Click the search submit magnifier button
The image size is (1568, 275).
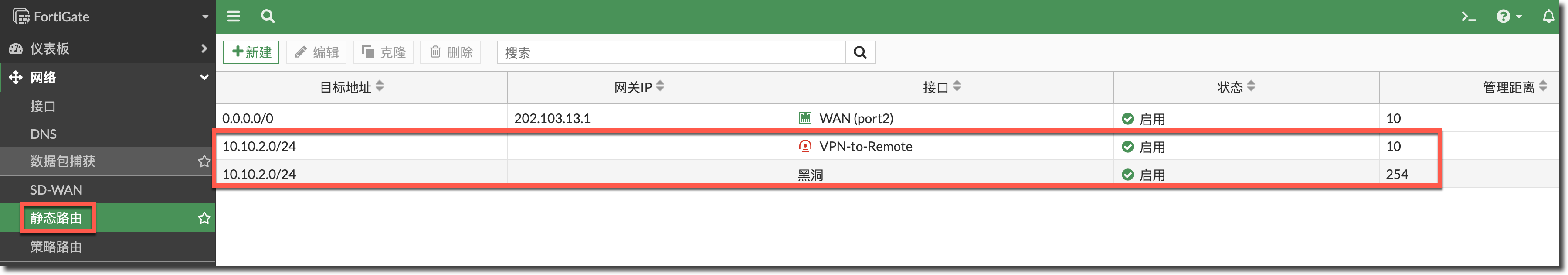pos(860,52)
